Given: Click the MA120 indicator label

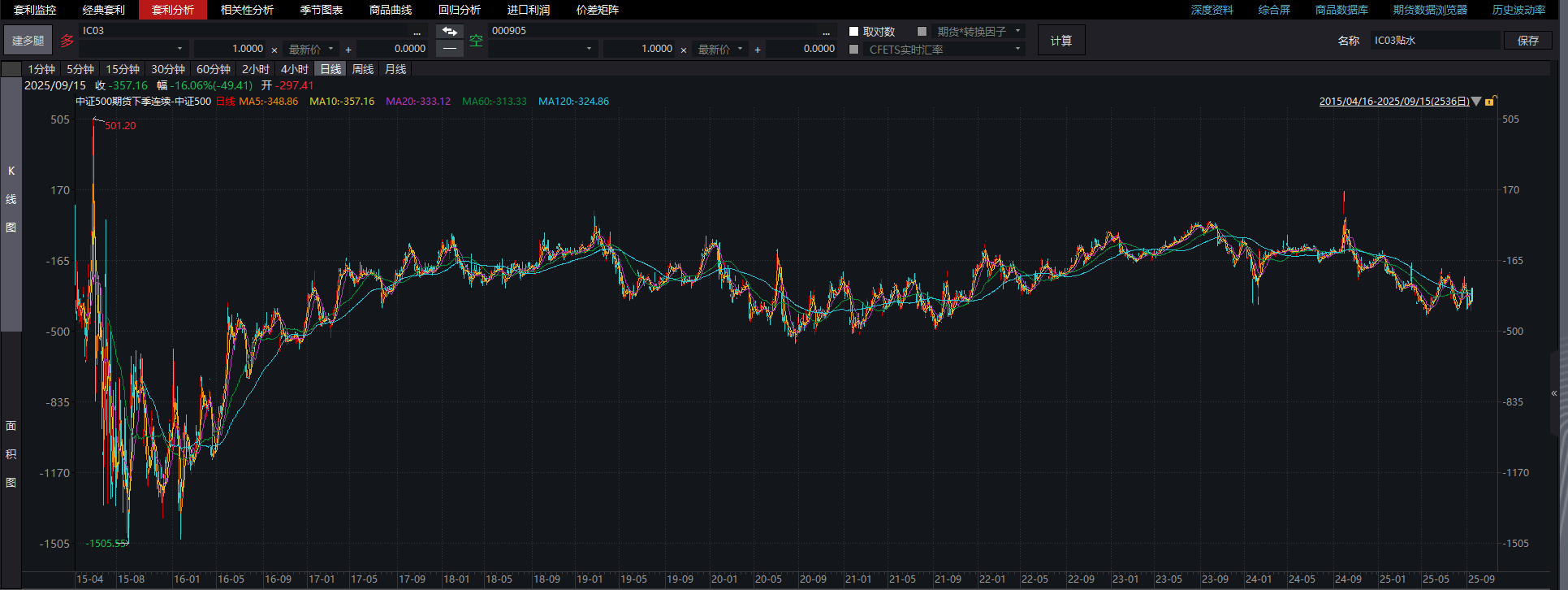Looking at the screenshot, I should [x=573, y=102].
